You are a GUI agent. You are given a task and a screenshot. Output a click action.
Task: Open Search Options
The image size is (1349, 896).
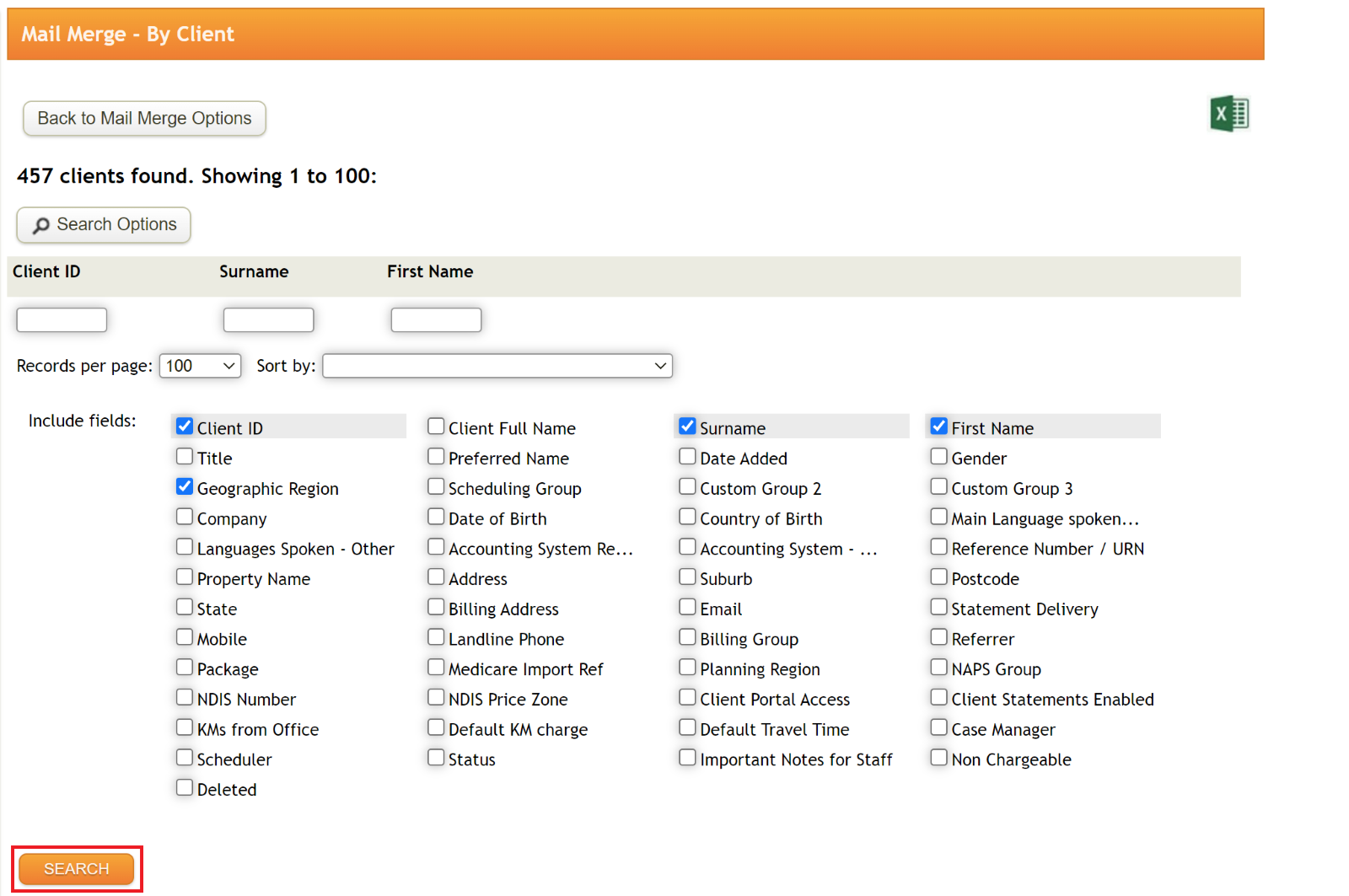tap(103, 225)
